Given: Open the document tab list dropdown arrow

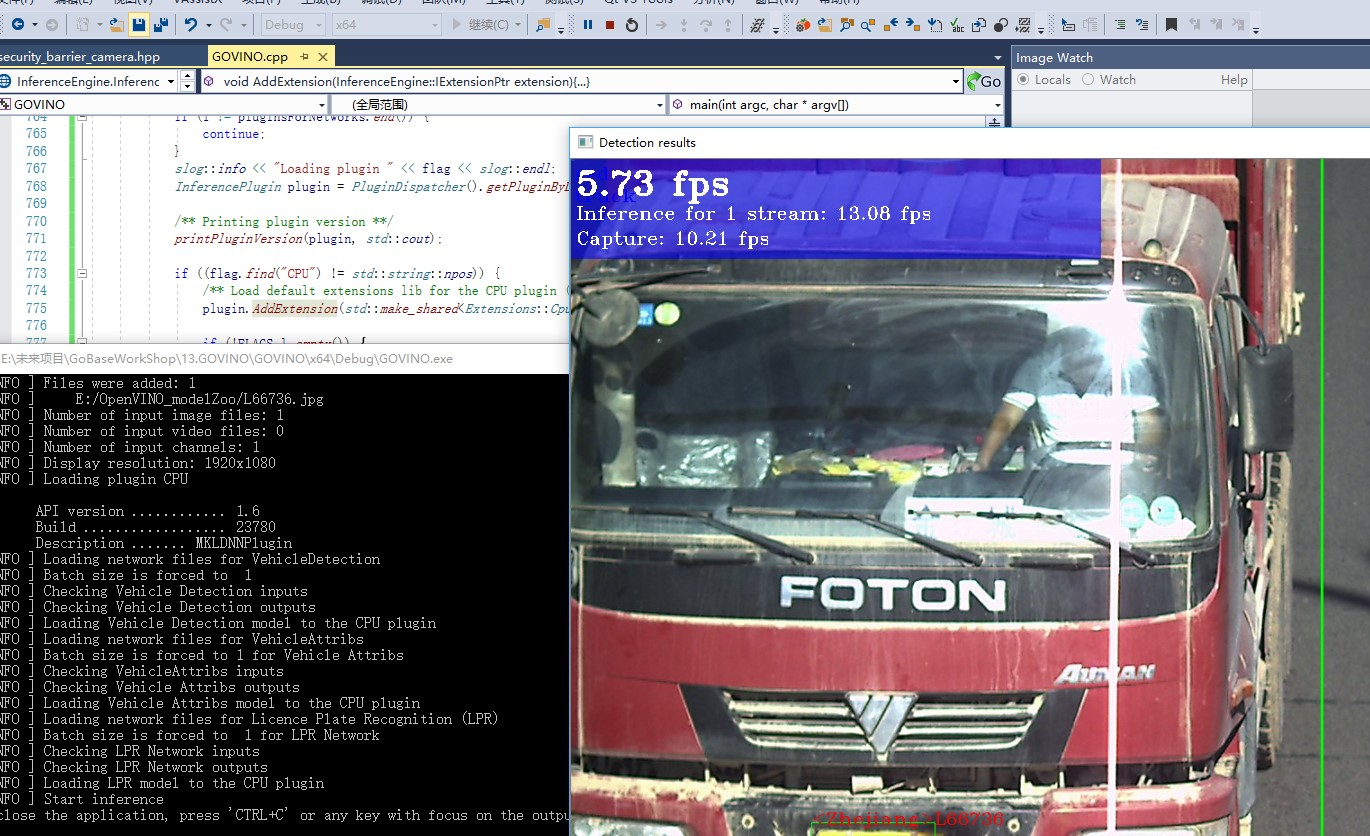Looking at the screenshot, I should pyautogui.click(x=997, y=57).
